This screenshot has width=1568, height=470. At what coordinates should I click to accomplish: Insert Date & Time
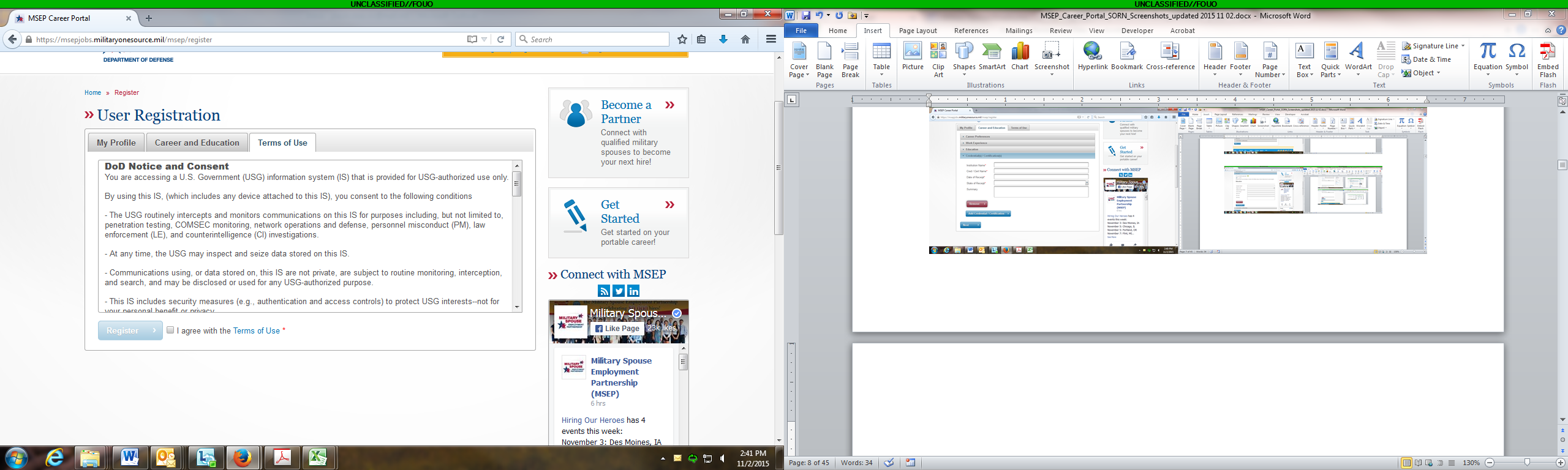tap(1427, 59)
